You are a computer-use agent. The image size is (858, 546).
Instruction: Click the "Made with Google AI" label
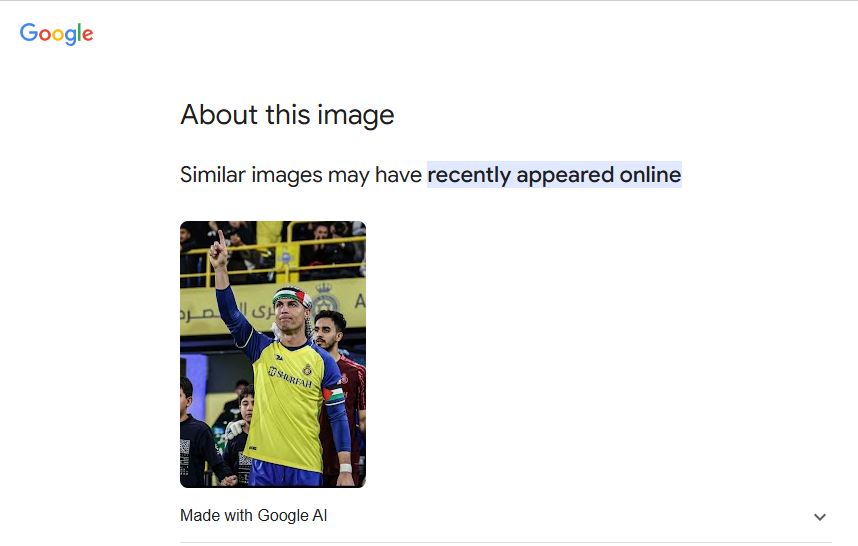pyautogui.click(x=253, y=516)
